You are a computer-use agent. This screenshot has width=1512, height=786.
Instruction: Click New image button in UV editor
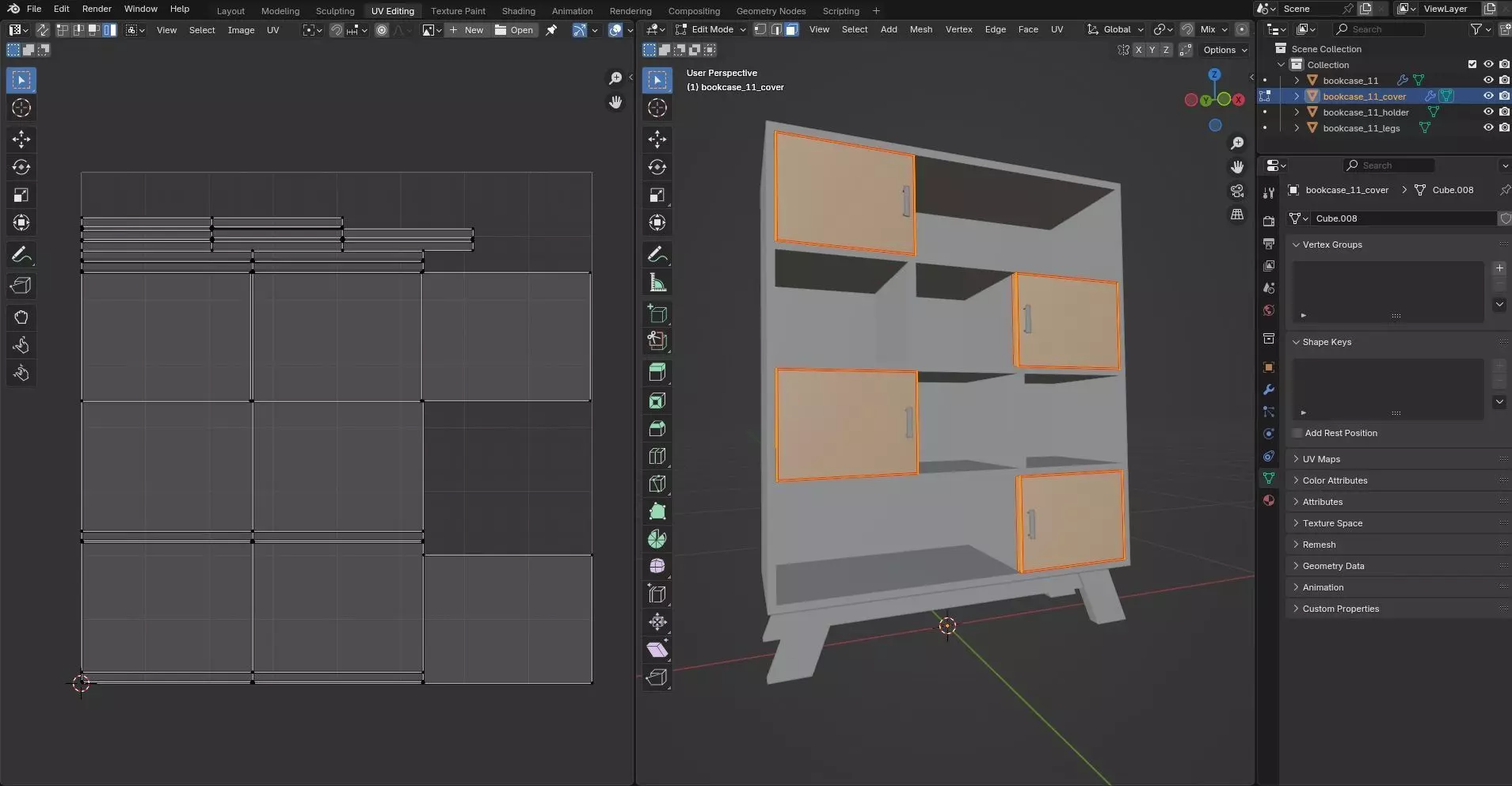click(x=467, y=30)
